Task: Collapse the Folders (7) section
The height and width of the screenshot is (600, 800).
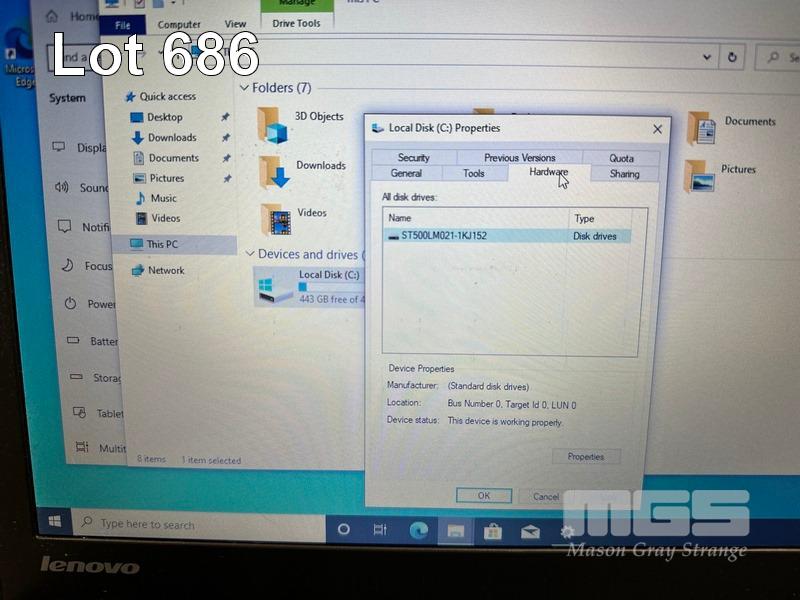Action: [x=244, y=88]
